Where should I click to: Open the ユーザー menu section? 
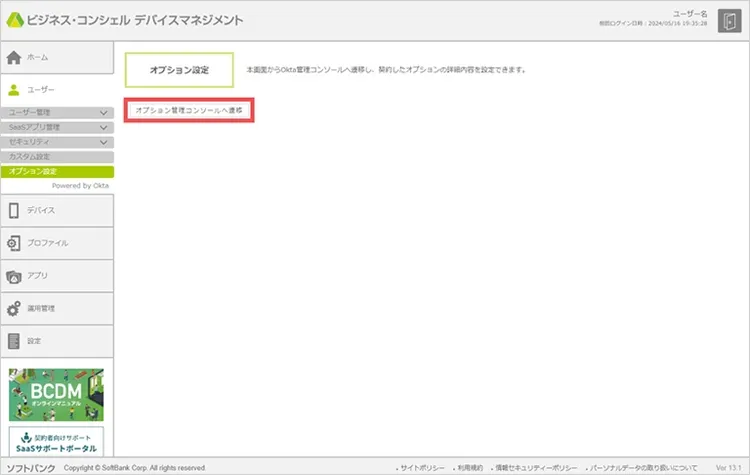(x=57, y=90)
